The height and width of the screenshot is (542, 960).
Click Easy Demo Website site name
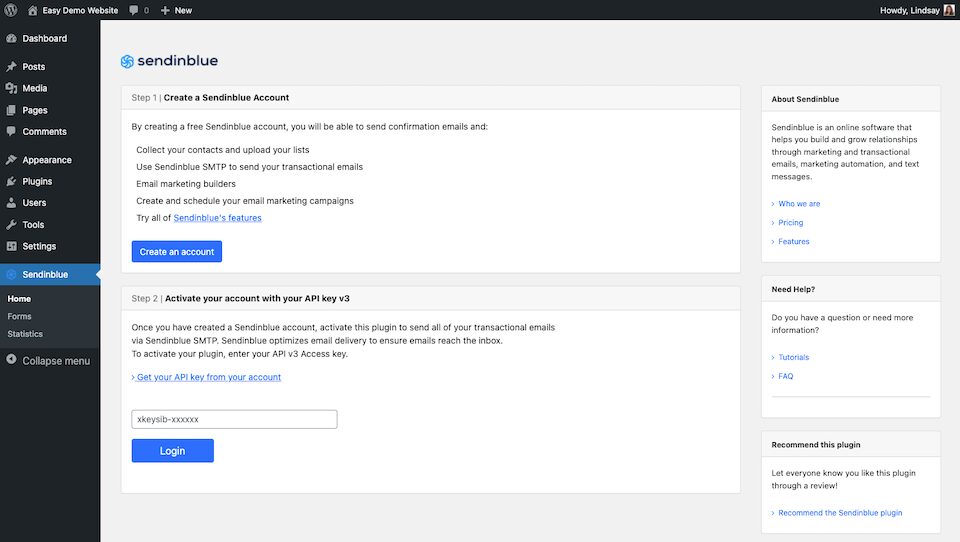coord(80,10)
